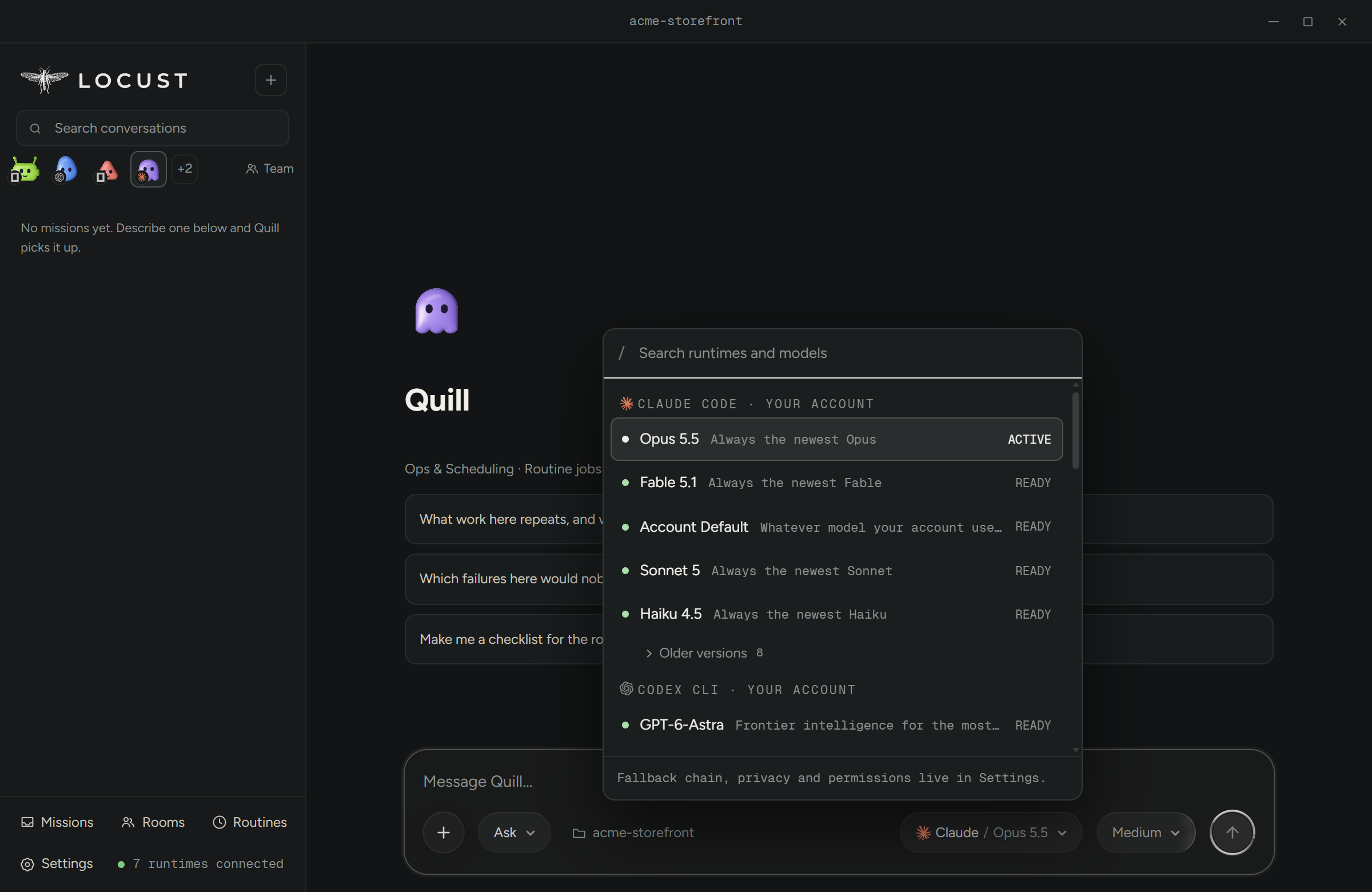Show the +2 more agents

pos(185,169)
